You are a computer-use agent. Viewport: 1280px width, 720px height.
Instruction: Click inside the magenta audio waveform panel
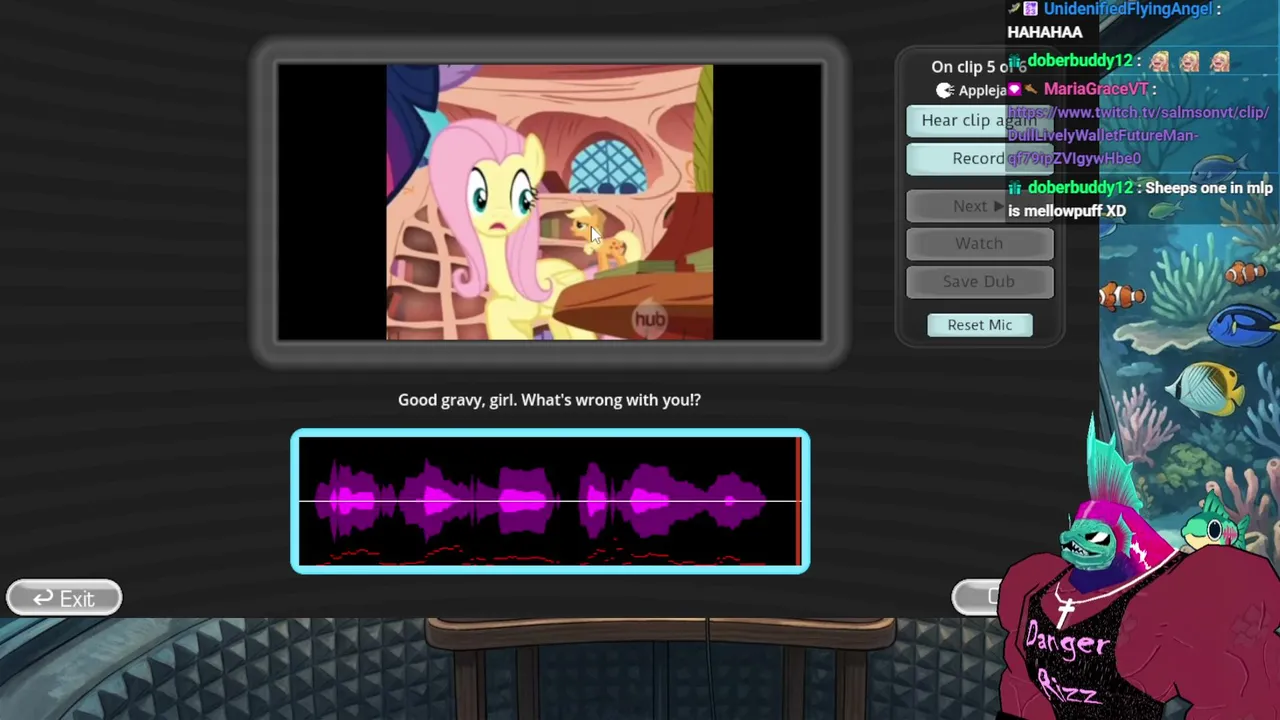[x=550, y=501]
